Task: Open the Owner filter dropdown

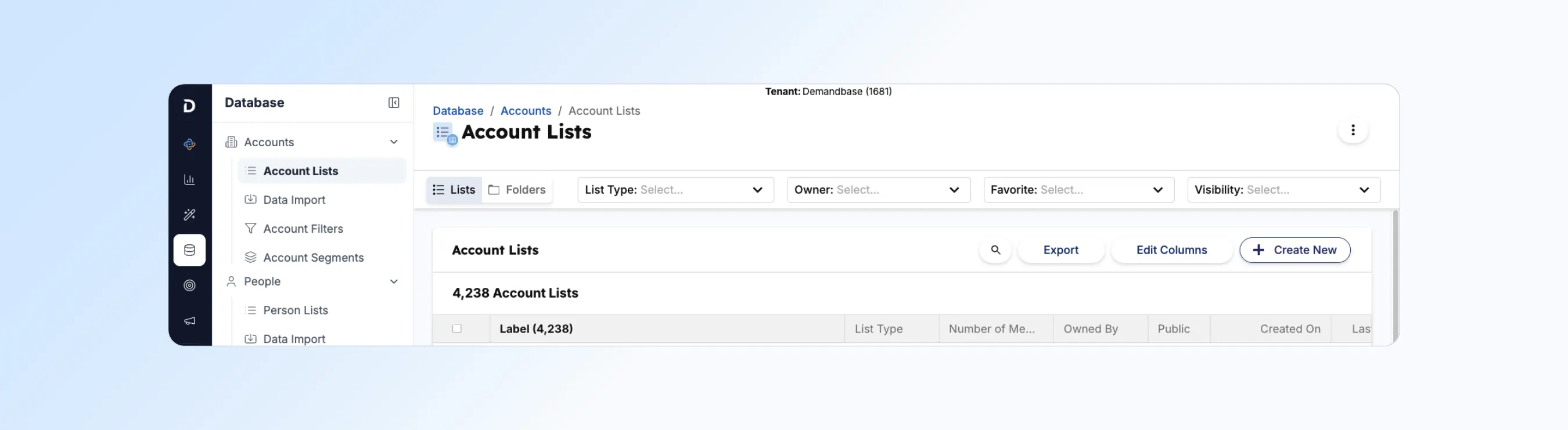Action: click(878, 190)
